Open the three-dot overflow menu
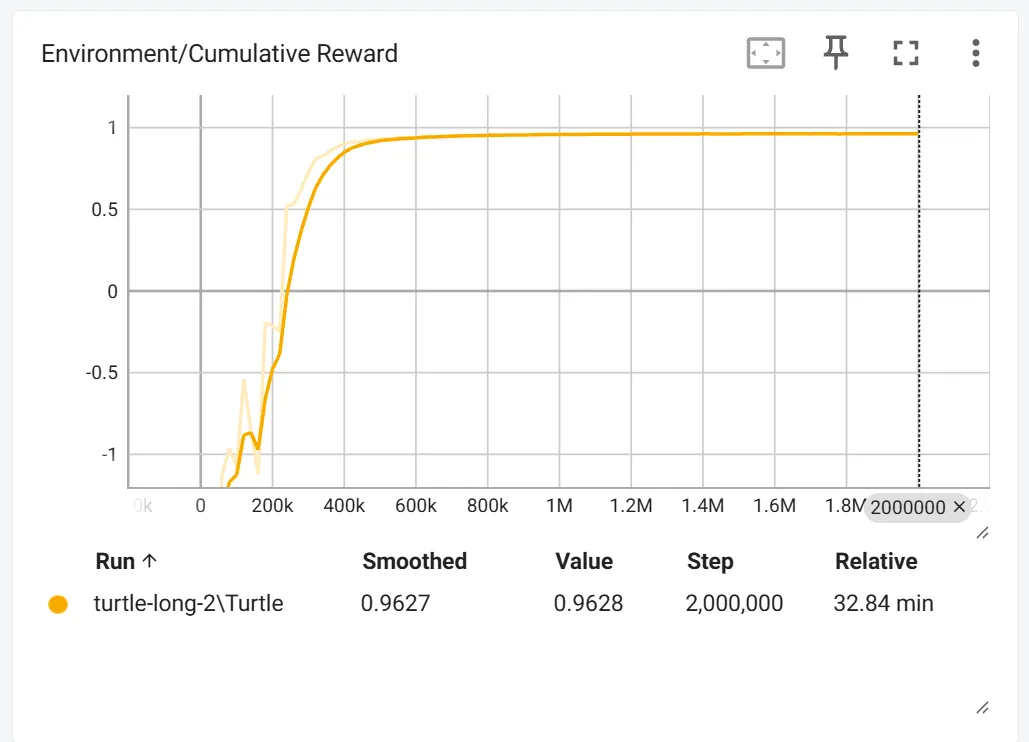 coord(975,53)
